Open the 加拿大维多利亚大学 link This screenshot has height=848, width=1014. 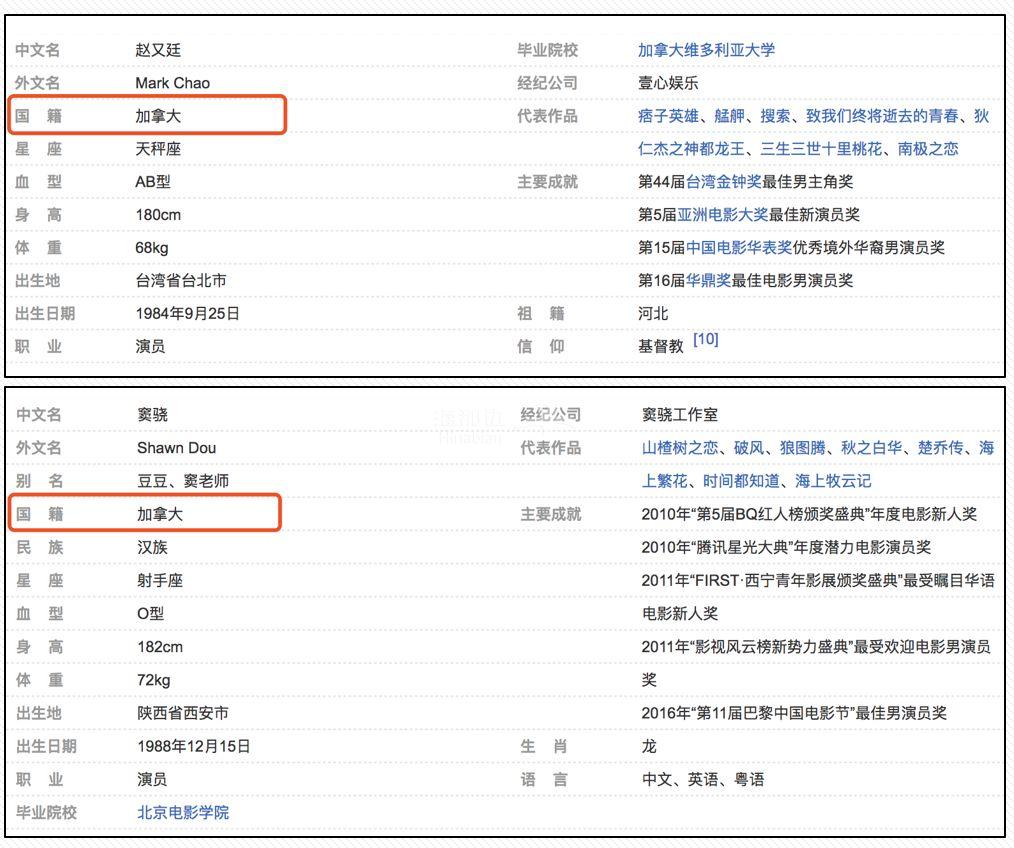pyautogui.click(x=706, y=50)
